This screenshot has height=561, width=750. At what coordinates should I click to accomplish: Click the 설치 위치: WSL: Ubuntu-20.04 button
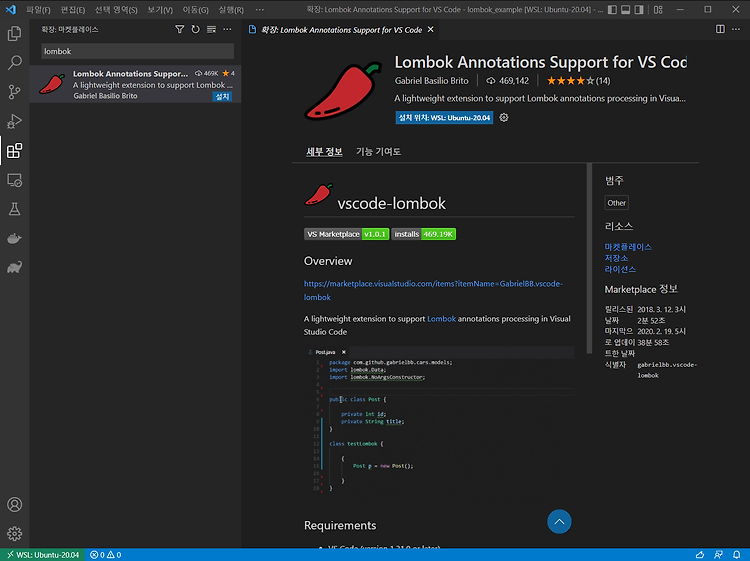pos(444,118)
